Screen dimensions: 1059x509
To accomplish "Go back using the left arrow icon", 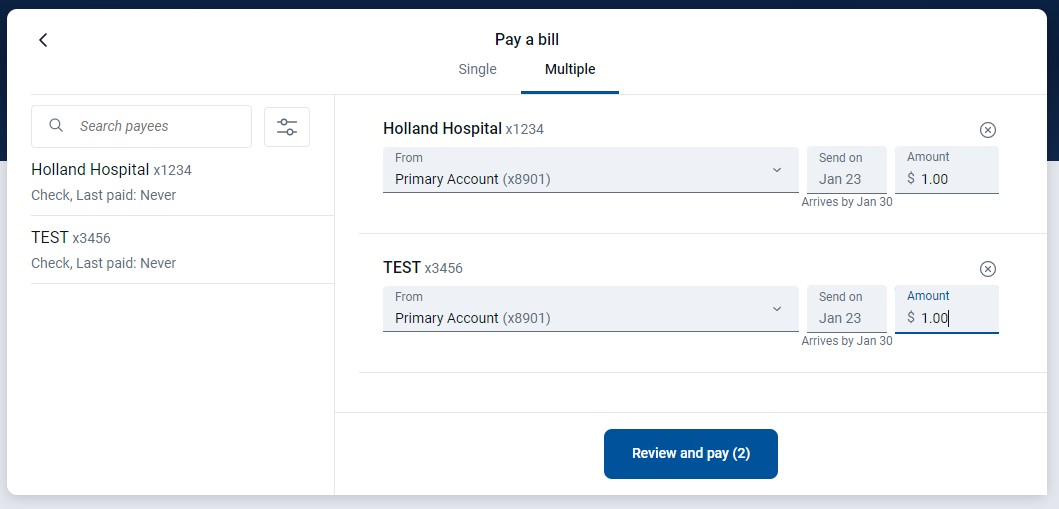I will click(43, 40).
